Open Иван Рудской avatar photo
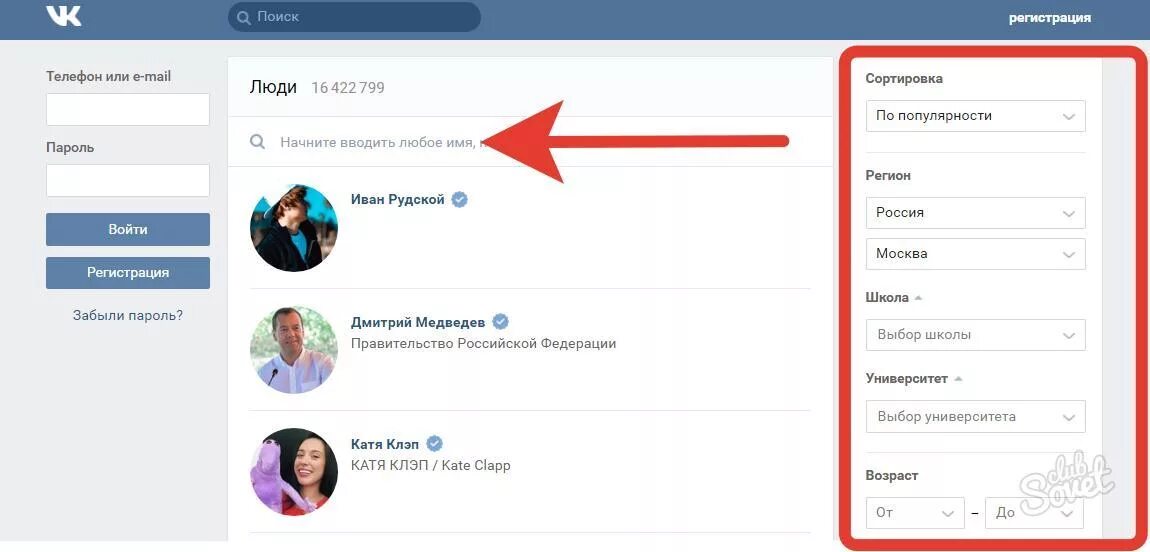 coord(293,228)
